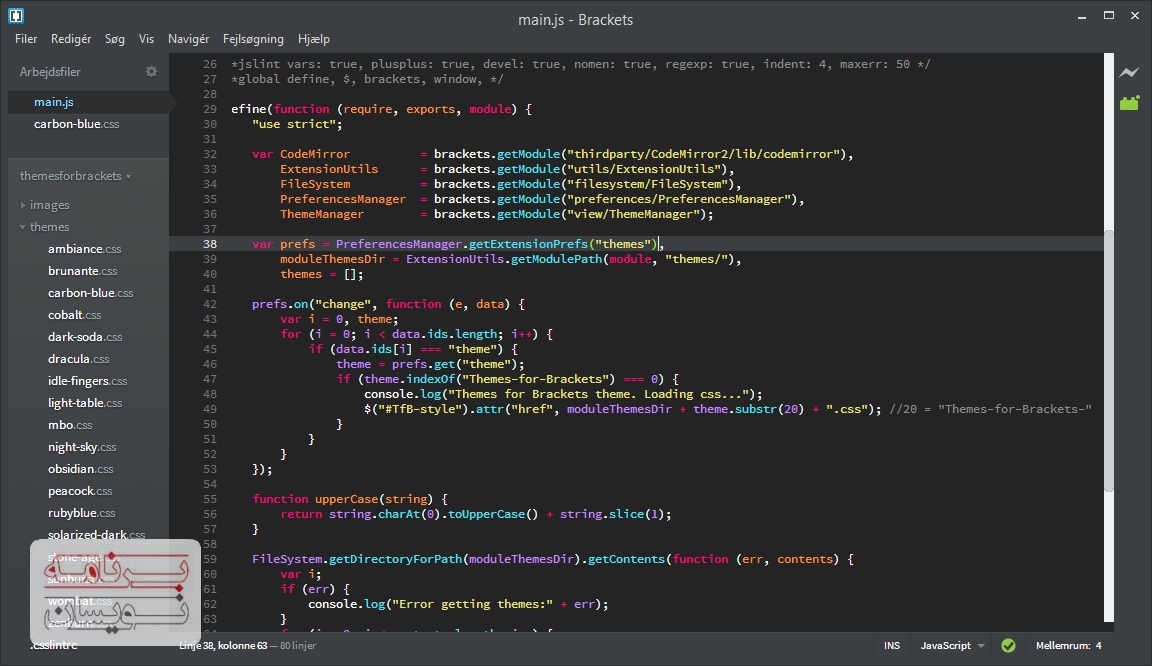
Task: Open the Vis menu
Action: [146, 39]
